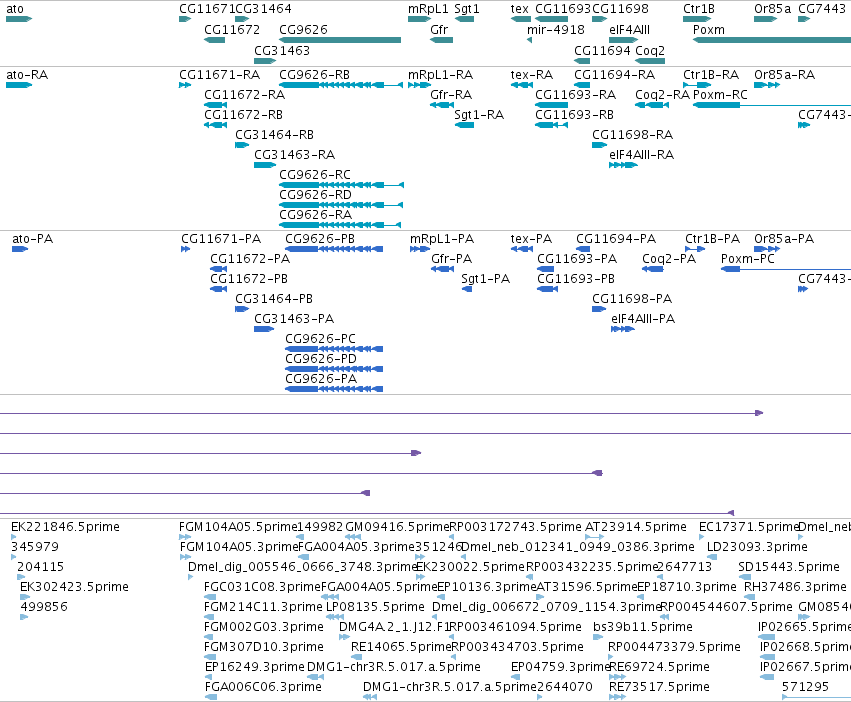Click the Gfr-PA protein label
The width and height of the screenshot is (851, 702).
click(x=452, y=258)
